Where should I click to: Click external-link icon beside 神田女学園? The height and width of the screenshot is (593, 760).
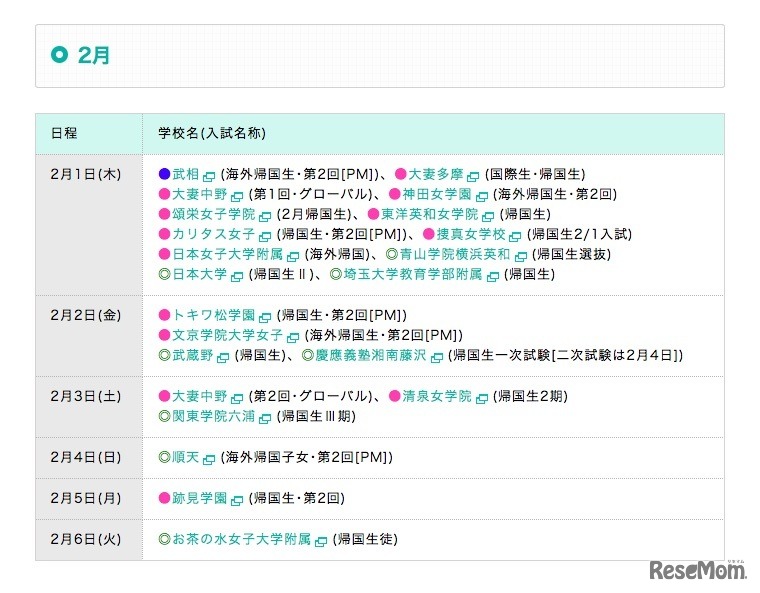[x=482, y=196]
